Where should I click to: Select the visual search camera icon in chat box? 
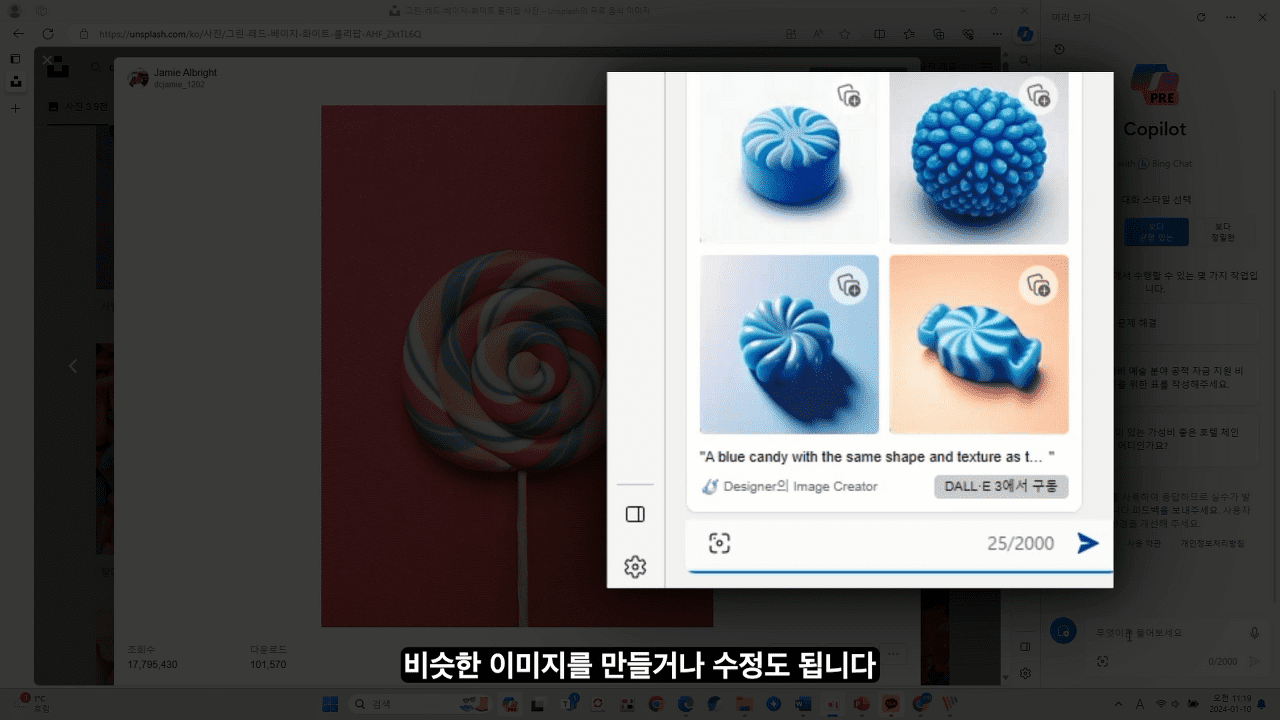pyautogui.click(x=719, y=542)
